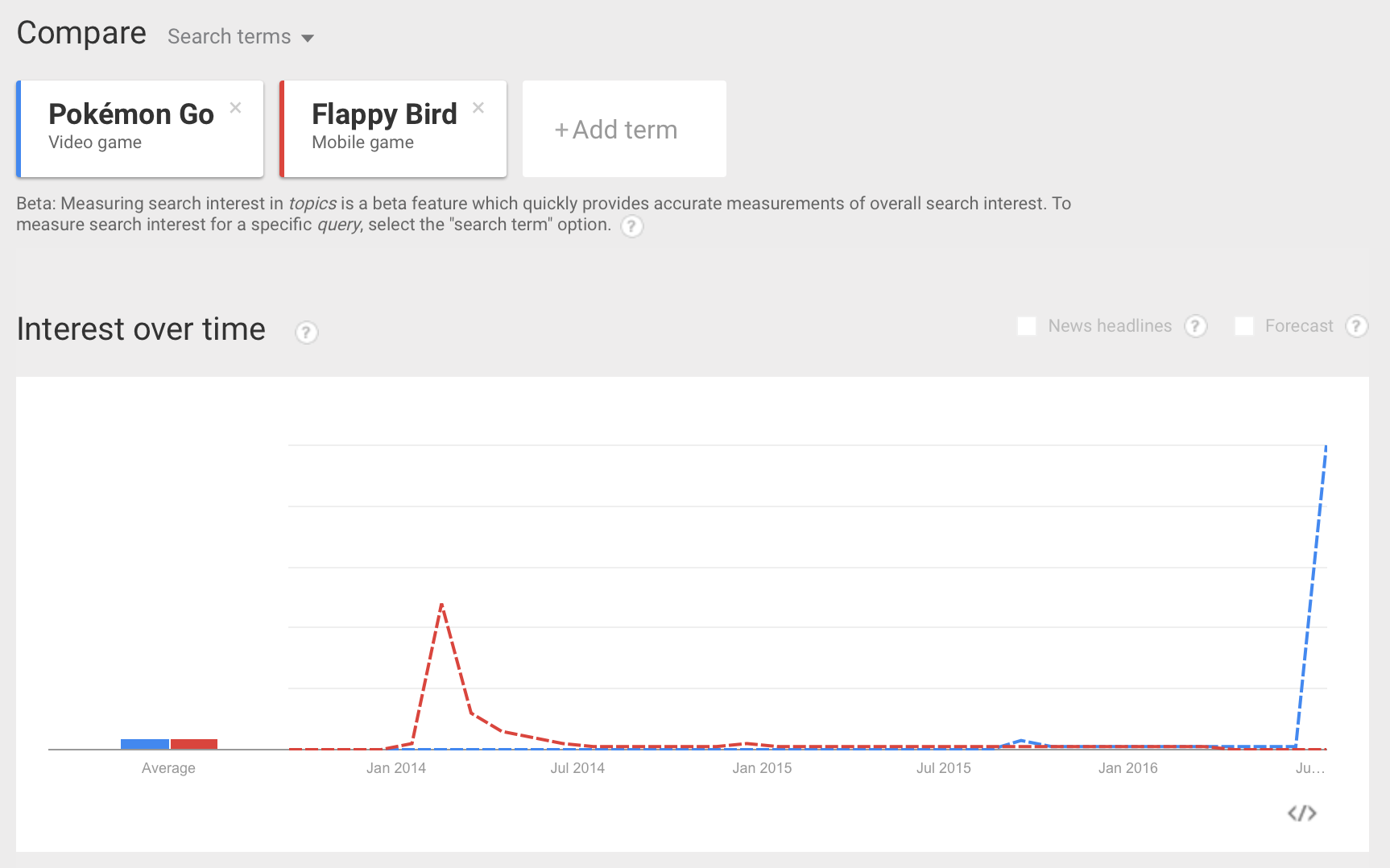The image size is (1390, 868).
Task: Click the Pokémon Go spike peak on chart
Action: click(1326, 446)
